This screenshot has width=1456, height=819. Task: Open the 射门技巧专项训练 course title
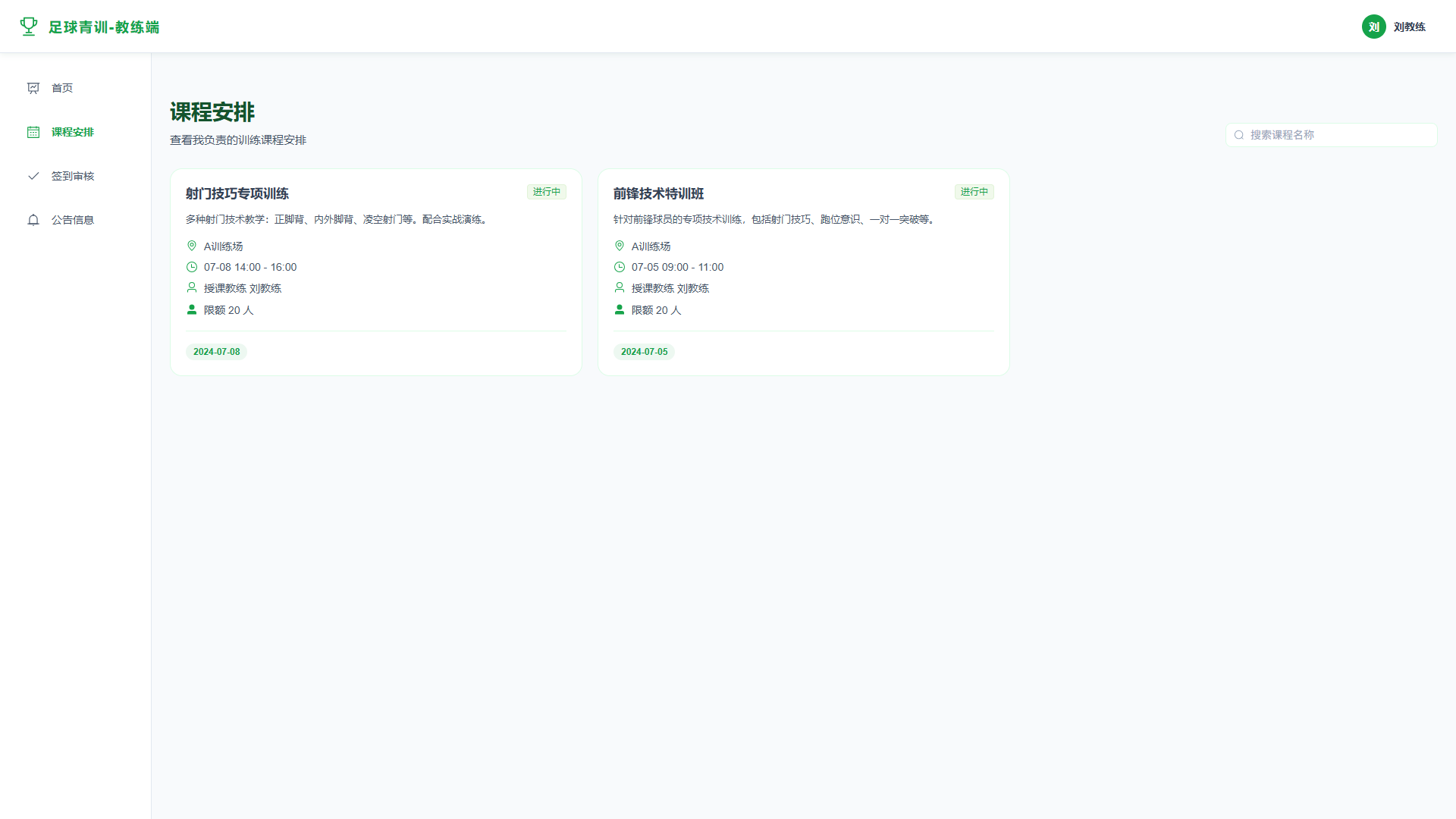(x=237, y=193)
